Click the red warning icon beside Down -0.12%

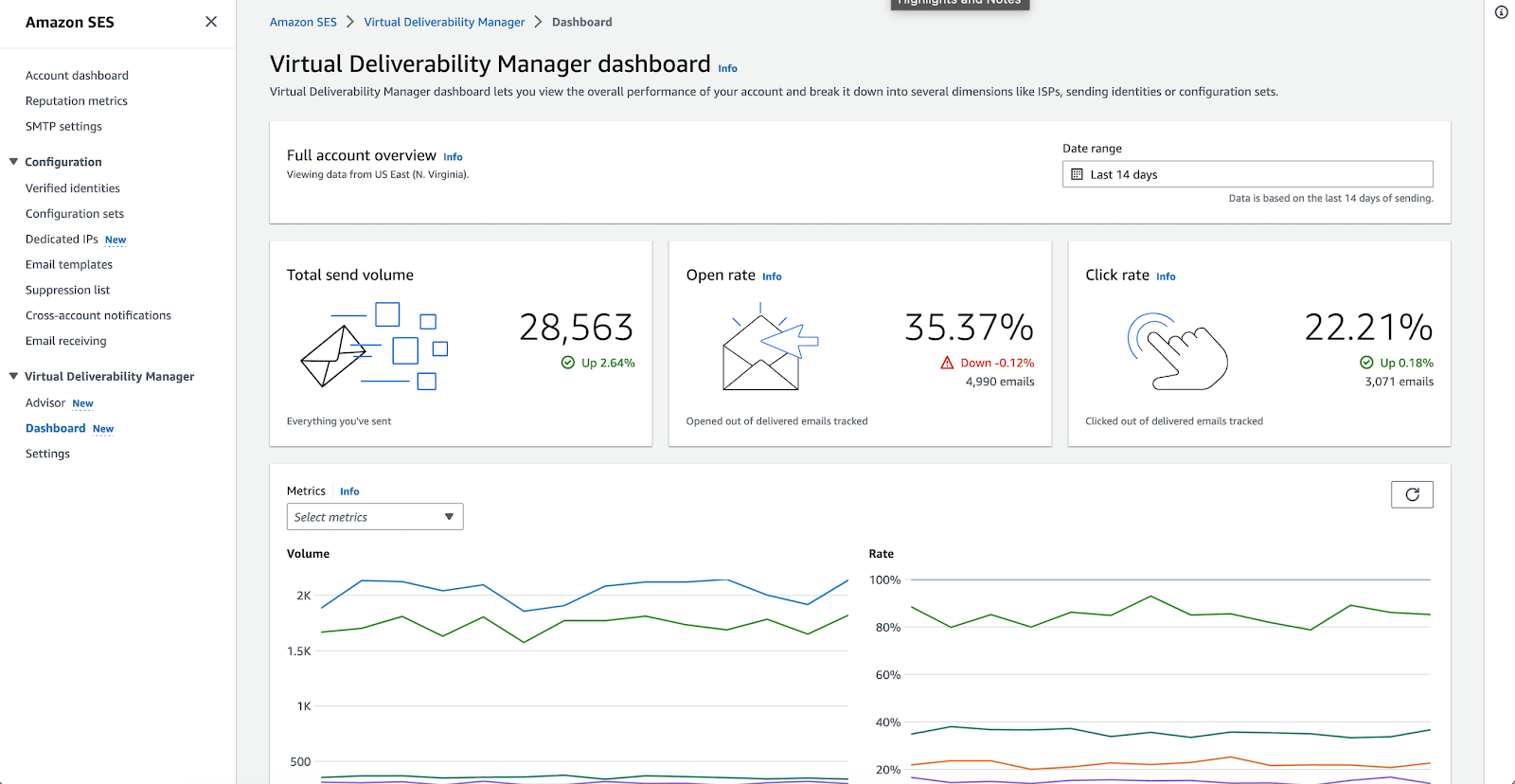click(x=947, y=363)
